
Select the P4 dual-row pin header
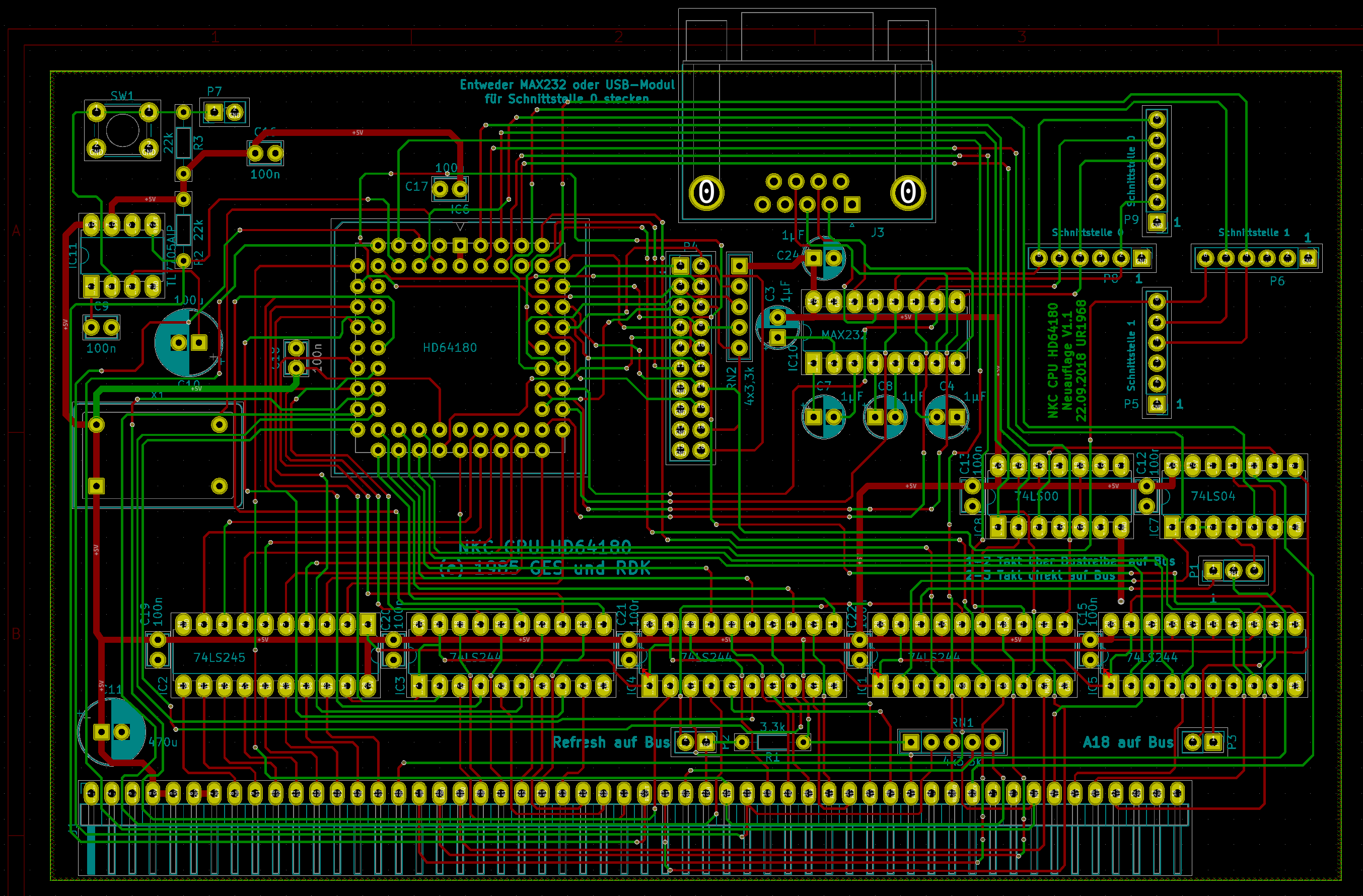click(691, 358)
